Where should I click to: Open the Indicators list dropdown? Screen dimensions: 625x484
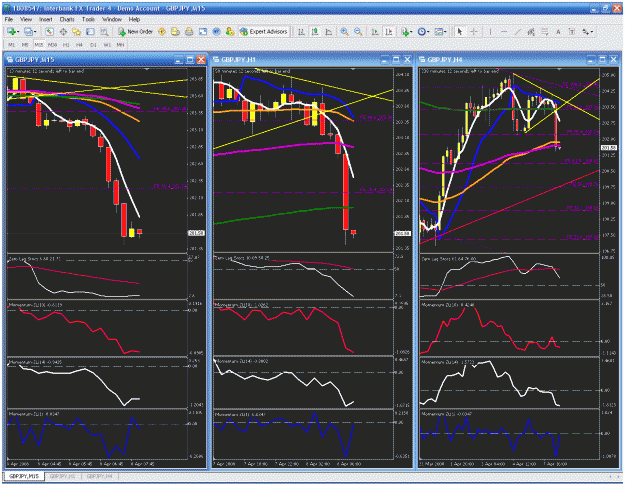[407, 31]
